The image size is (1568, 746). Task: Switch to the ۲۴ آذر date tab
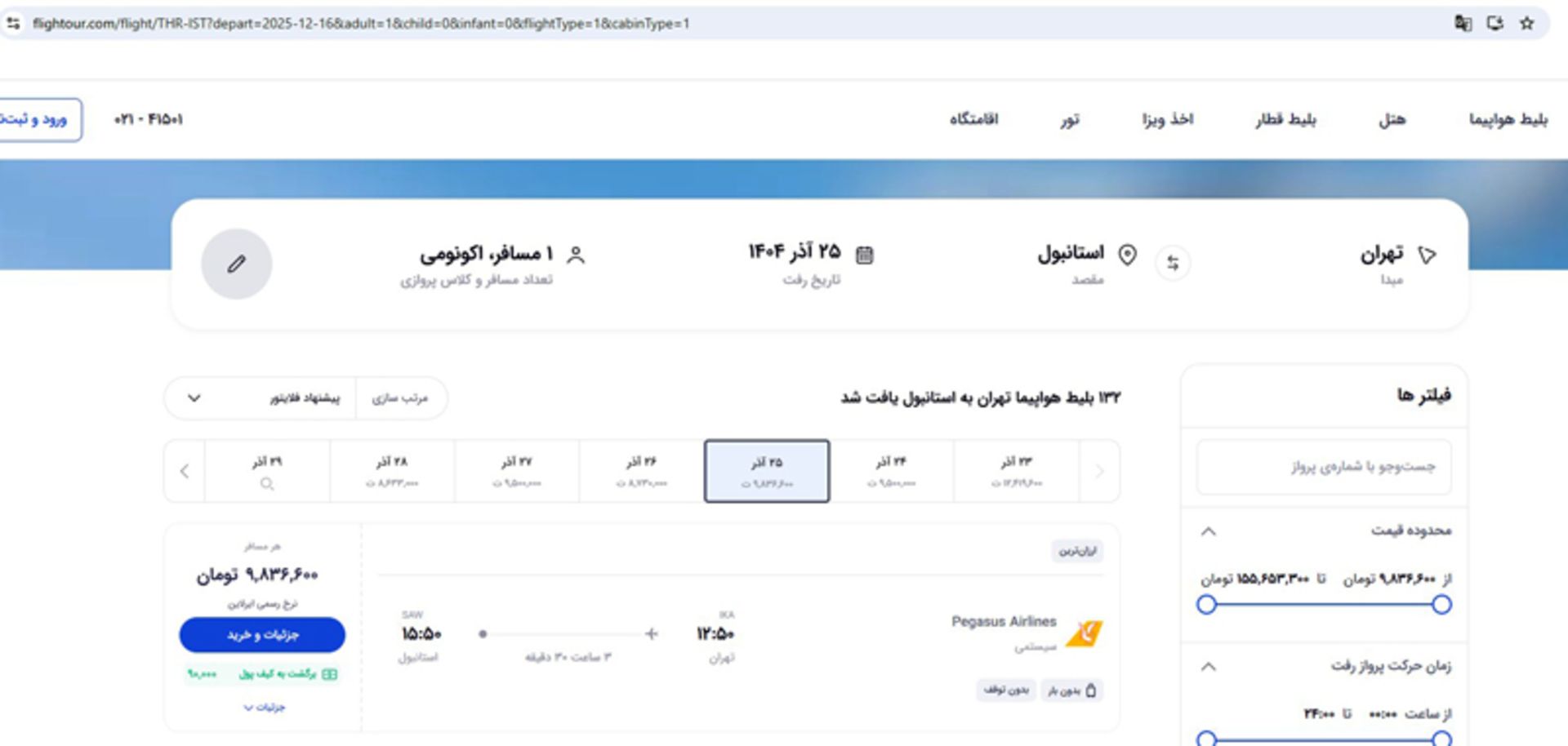coord(891,471)
